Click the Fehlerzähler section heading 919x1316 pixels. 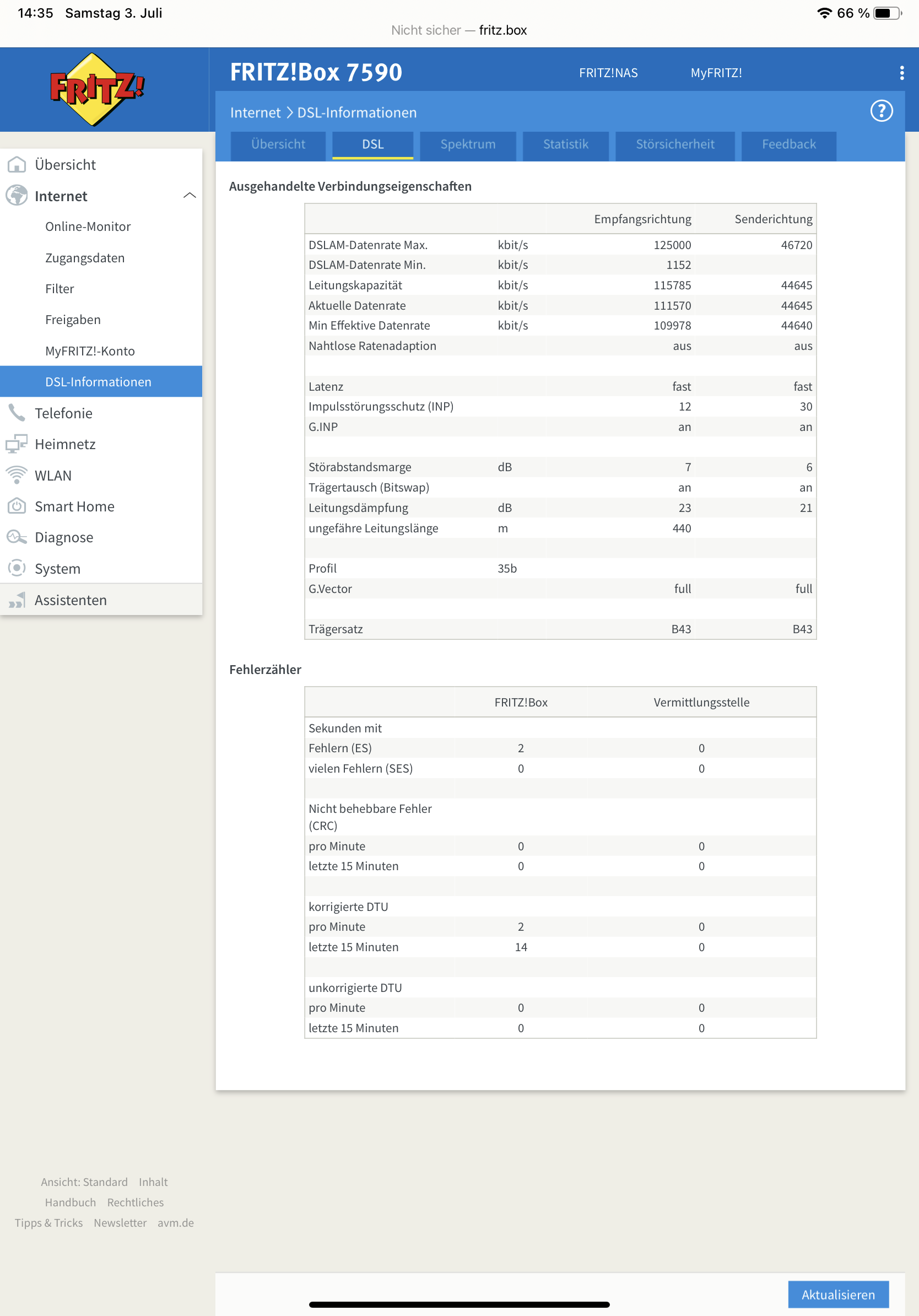click(264, 670)
